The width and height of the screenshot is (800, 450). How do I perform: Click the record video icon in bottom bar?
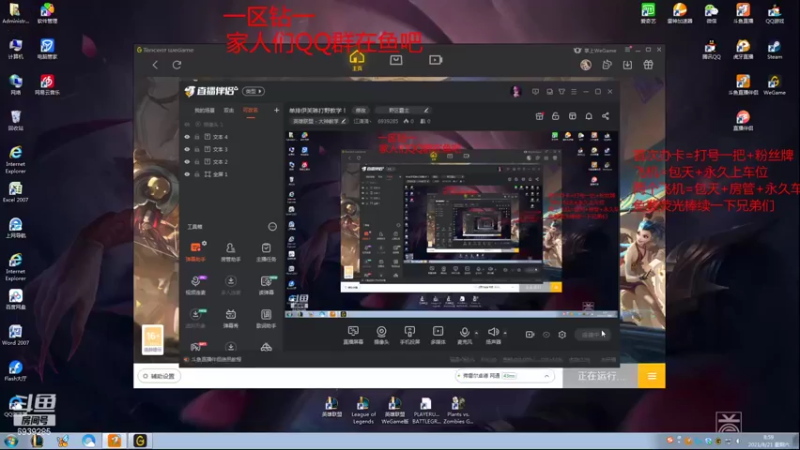click(x=530, y=335)
